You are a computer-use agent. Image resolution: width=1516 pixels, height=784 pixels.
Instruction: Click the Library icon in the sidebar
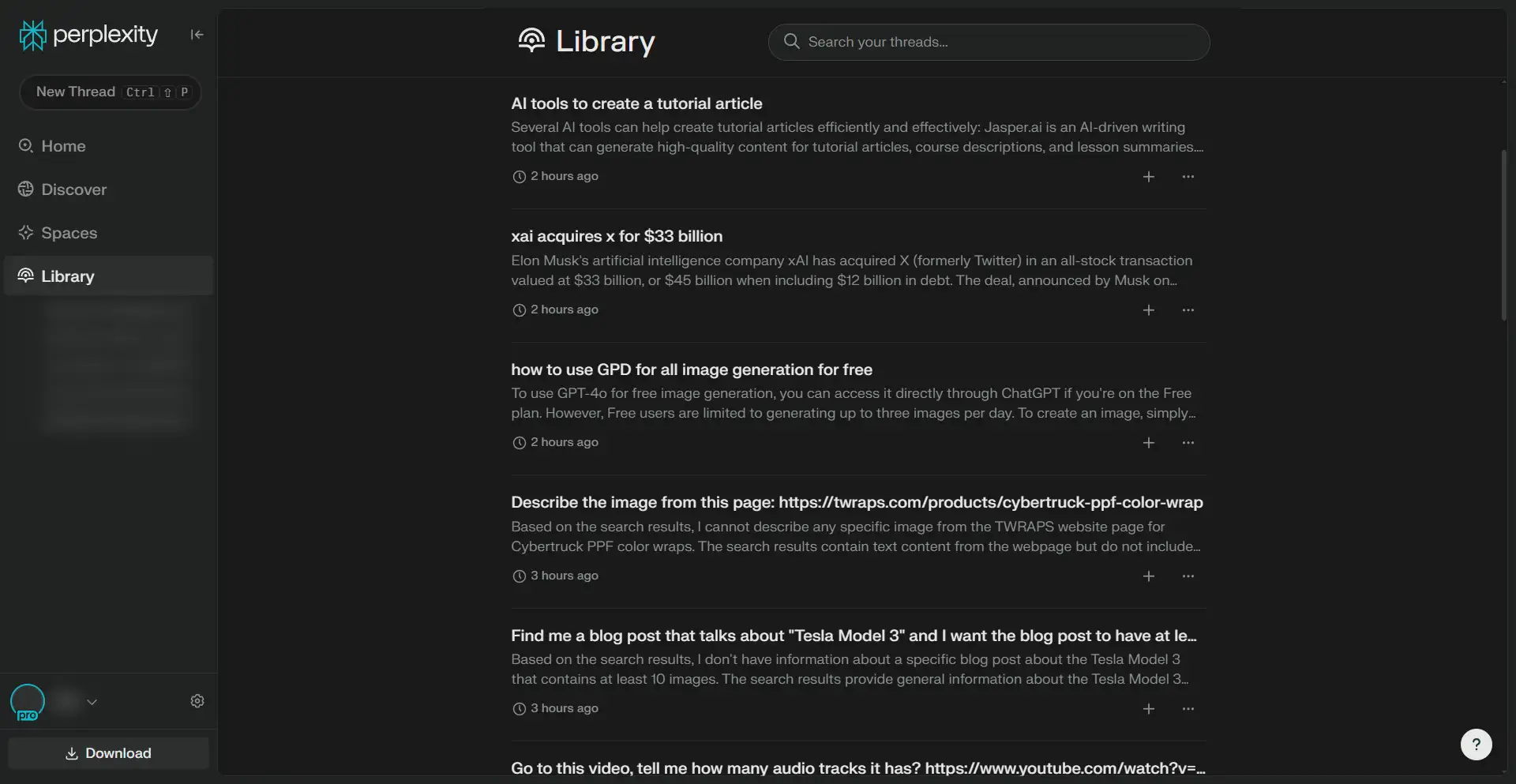(x=26, y=276)
